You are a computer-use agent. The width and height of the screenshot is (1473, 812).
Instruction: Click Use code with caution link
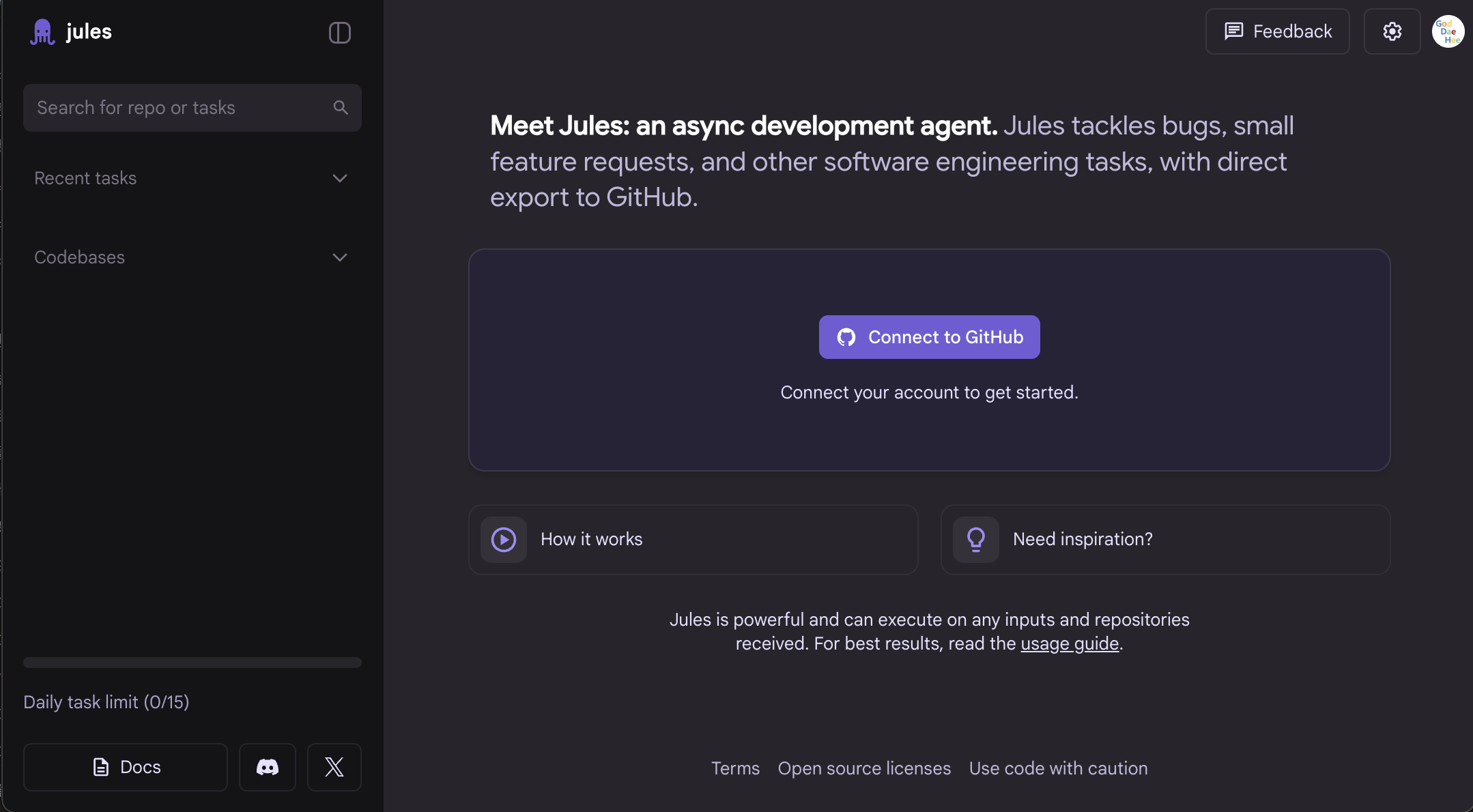point(1058,768)
